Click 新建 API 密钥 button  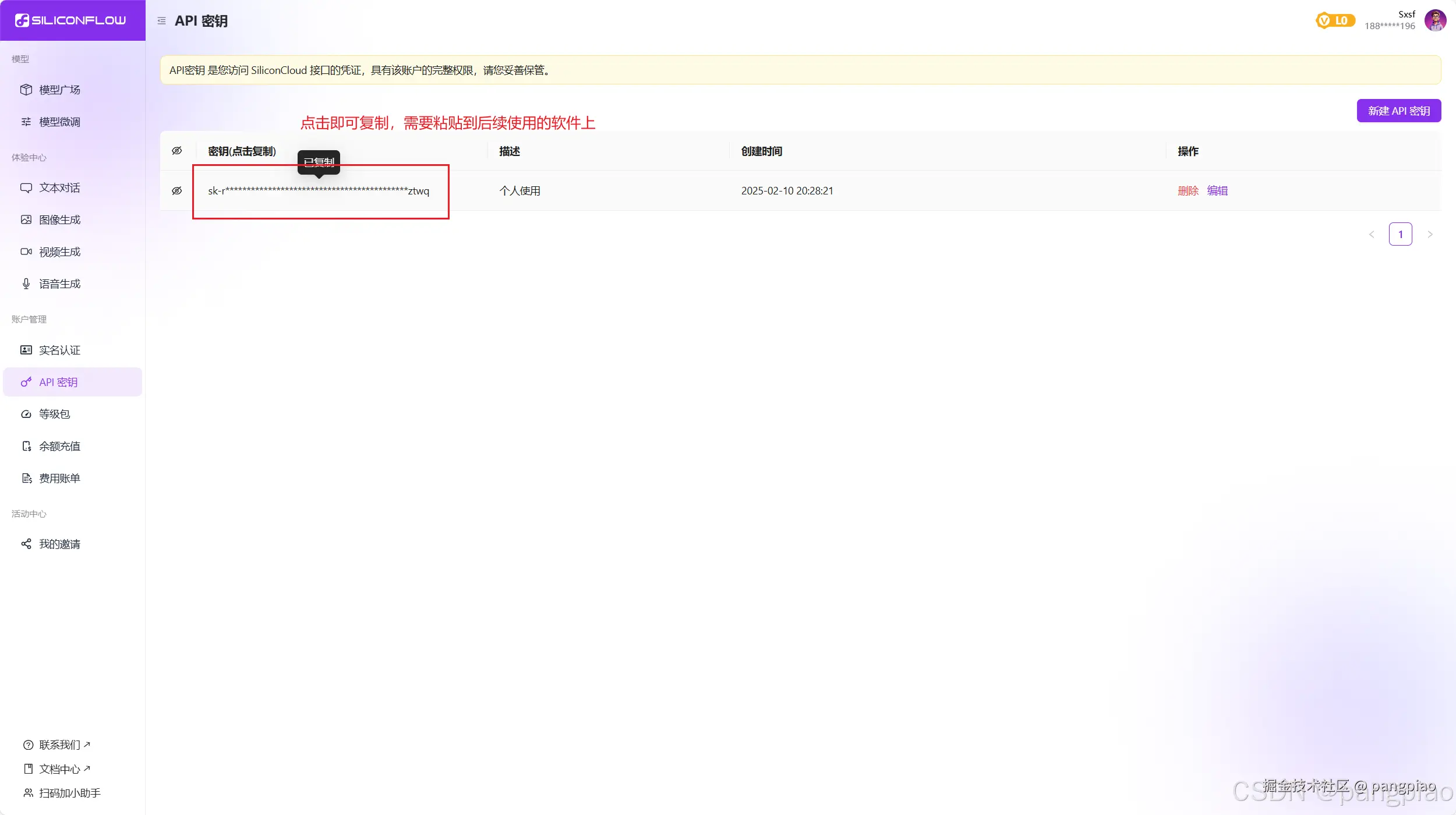(1398, 111)
